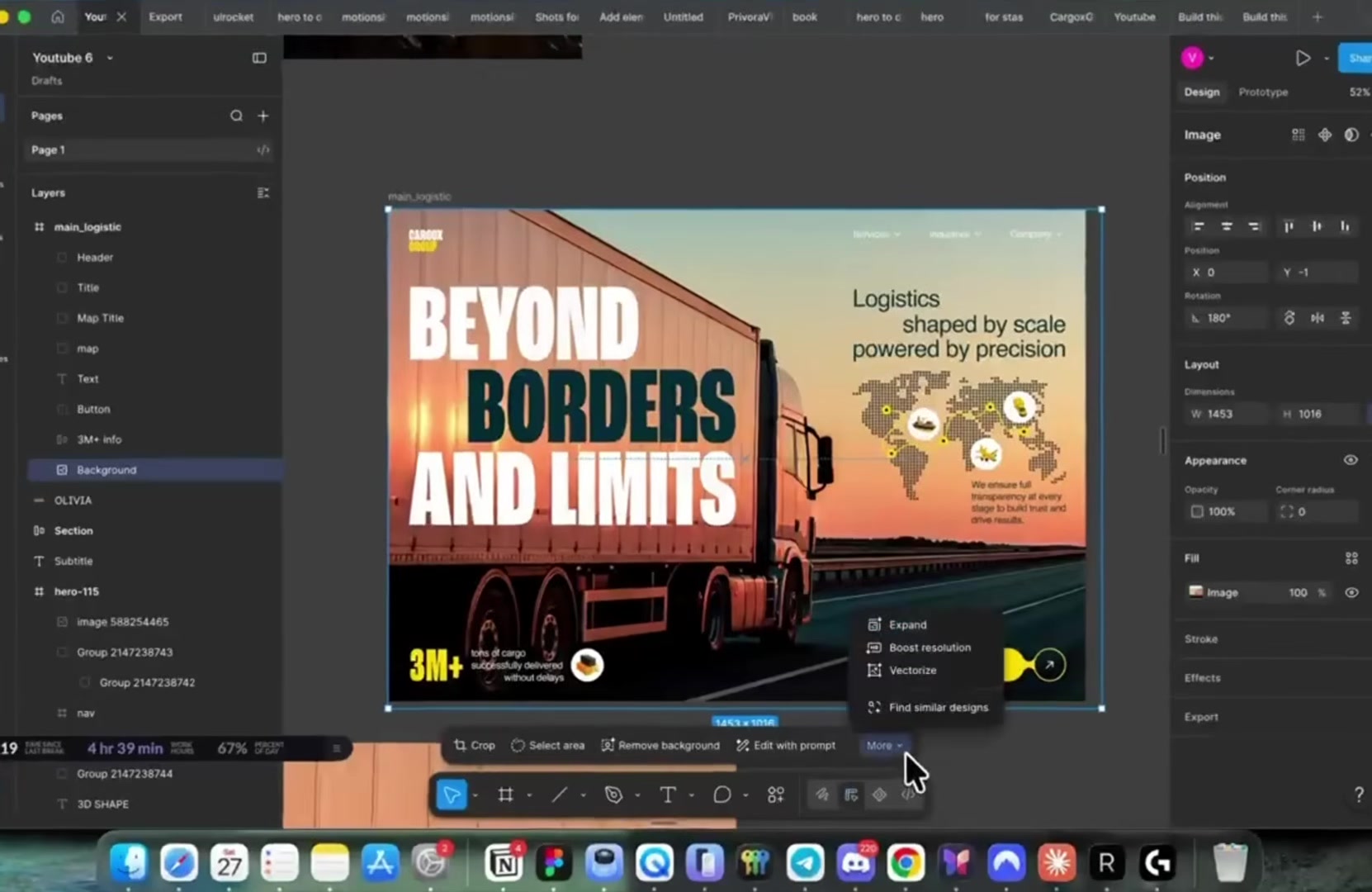Select the Background layer row
The height and width of the screenshot is (892, 1372).
pyautogui.click(x=155, y=470)
